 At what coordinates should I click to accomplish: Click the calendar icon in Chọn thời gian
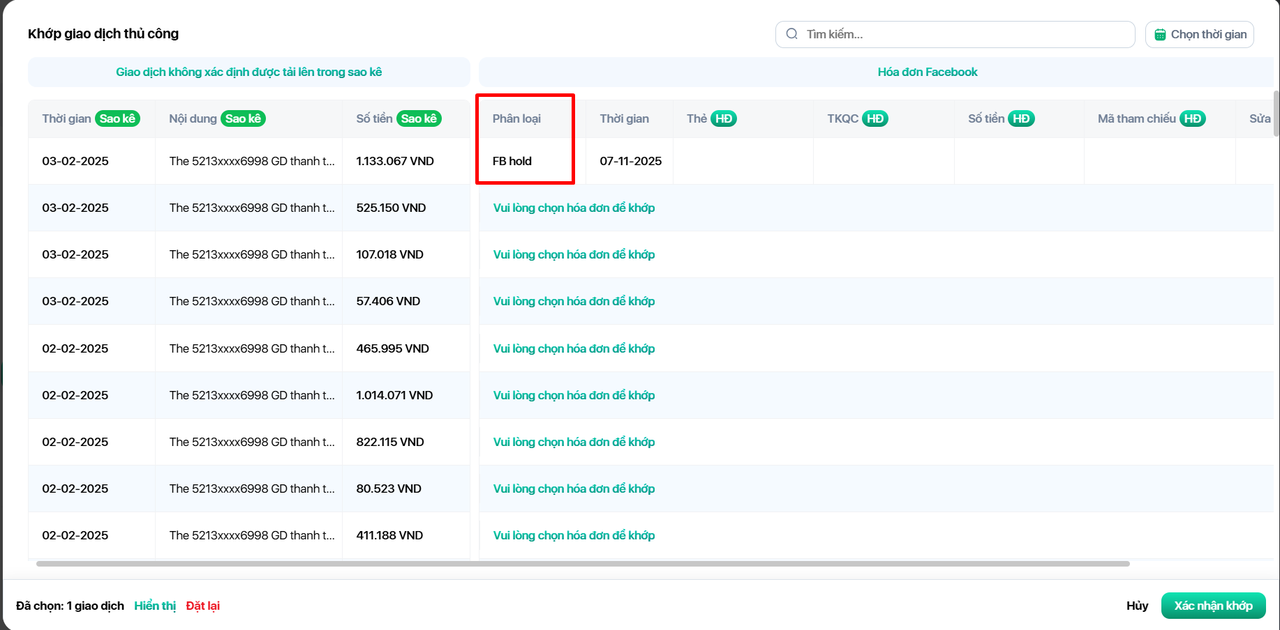(x=1160, y=35)
